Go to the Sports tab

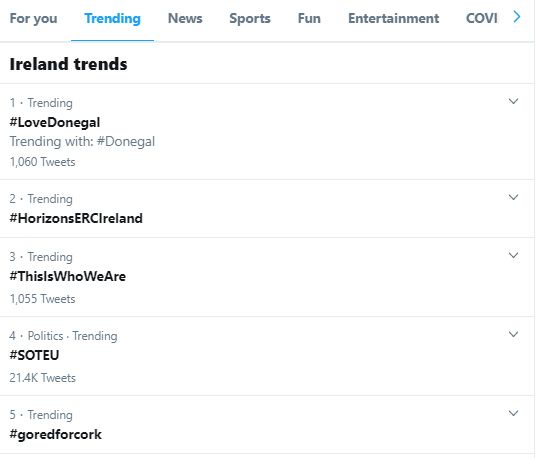(250, 18)
